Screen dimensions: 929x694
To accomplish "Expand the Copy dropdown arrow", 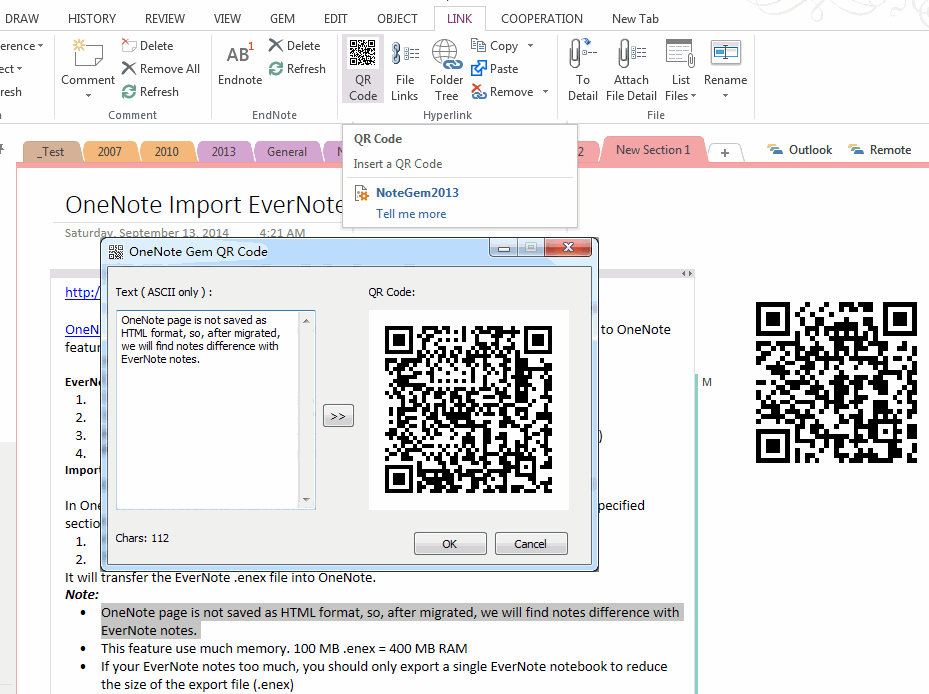I will [530, 46].
